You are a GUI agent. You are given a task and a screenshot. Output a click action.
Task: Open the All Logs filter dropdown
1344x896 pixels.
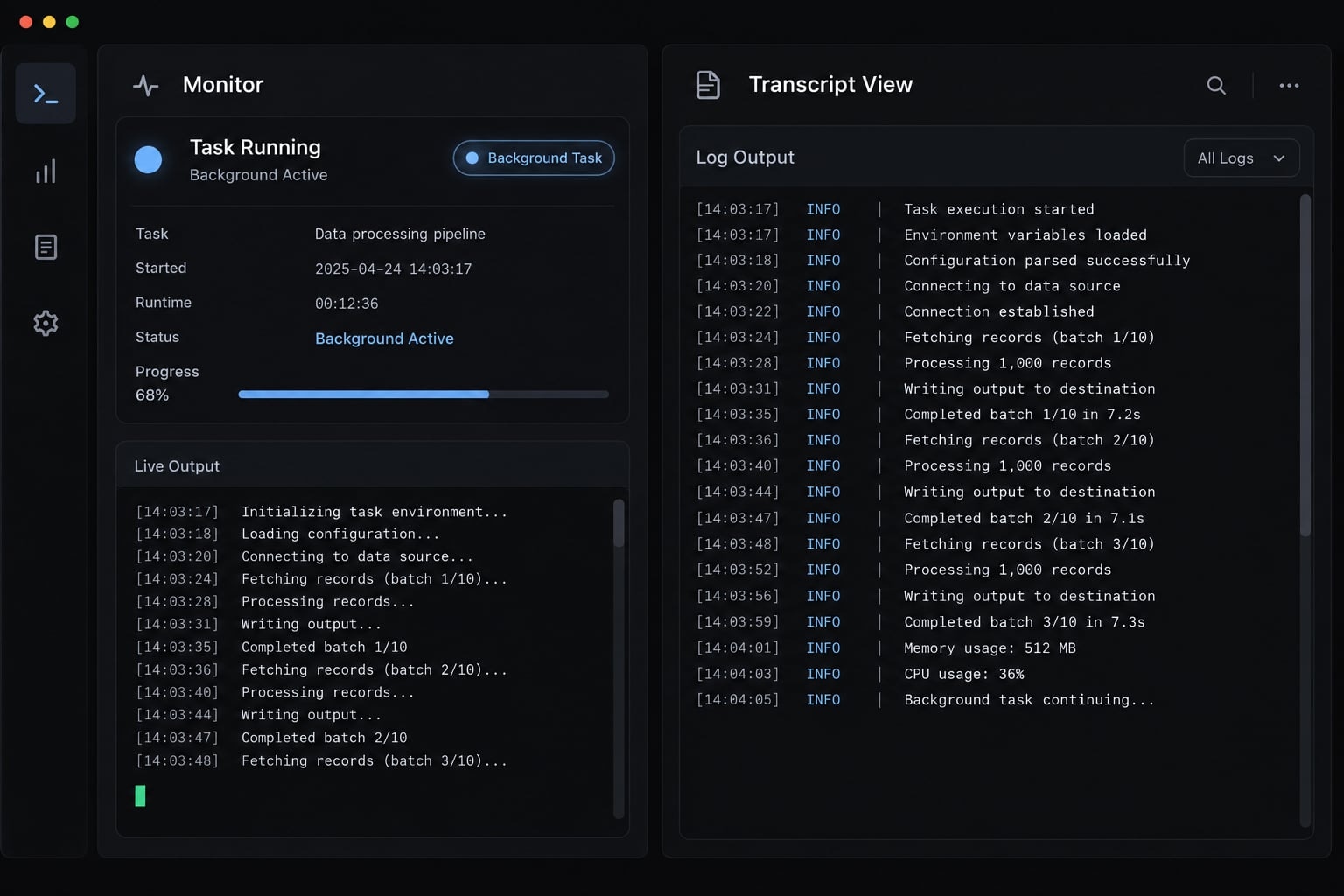click(x=1242, y=158)
